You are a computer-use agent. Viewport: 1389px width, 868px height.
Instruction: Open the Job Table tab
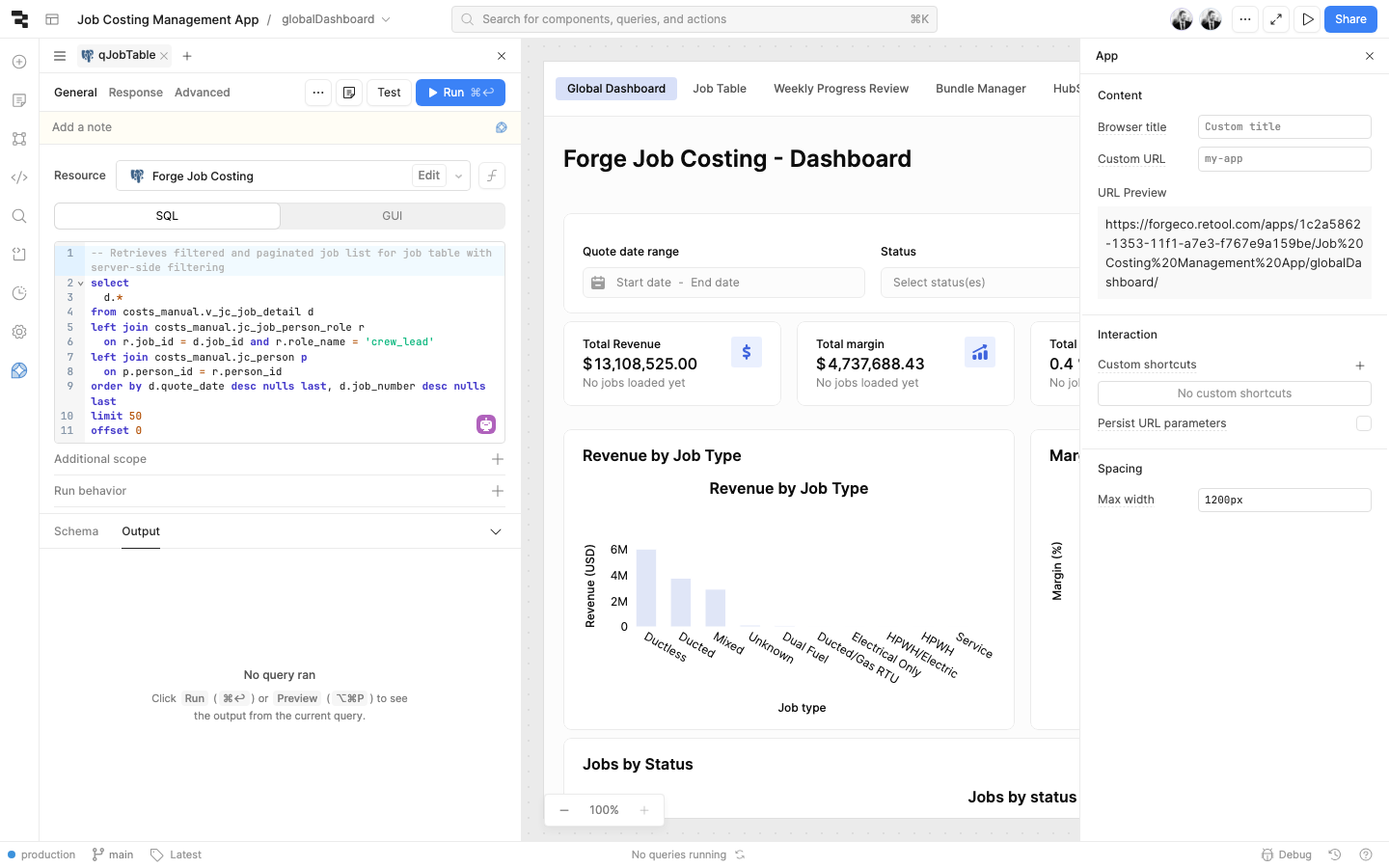tap(719, 89)
